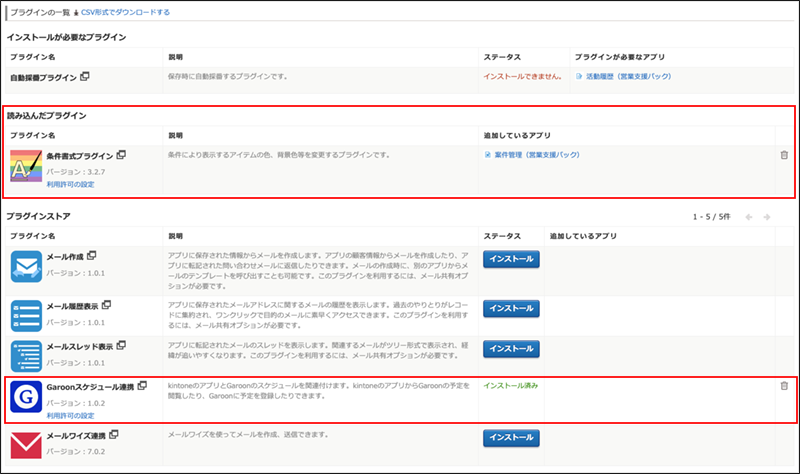Go to previous plugin store page

749,217
